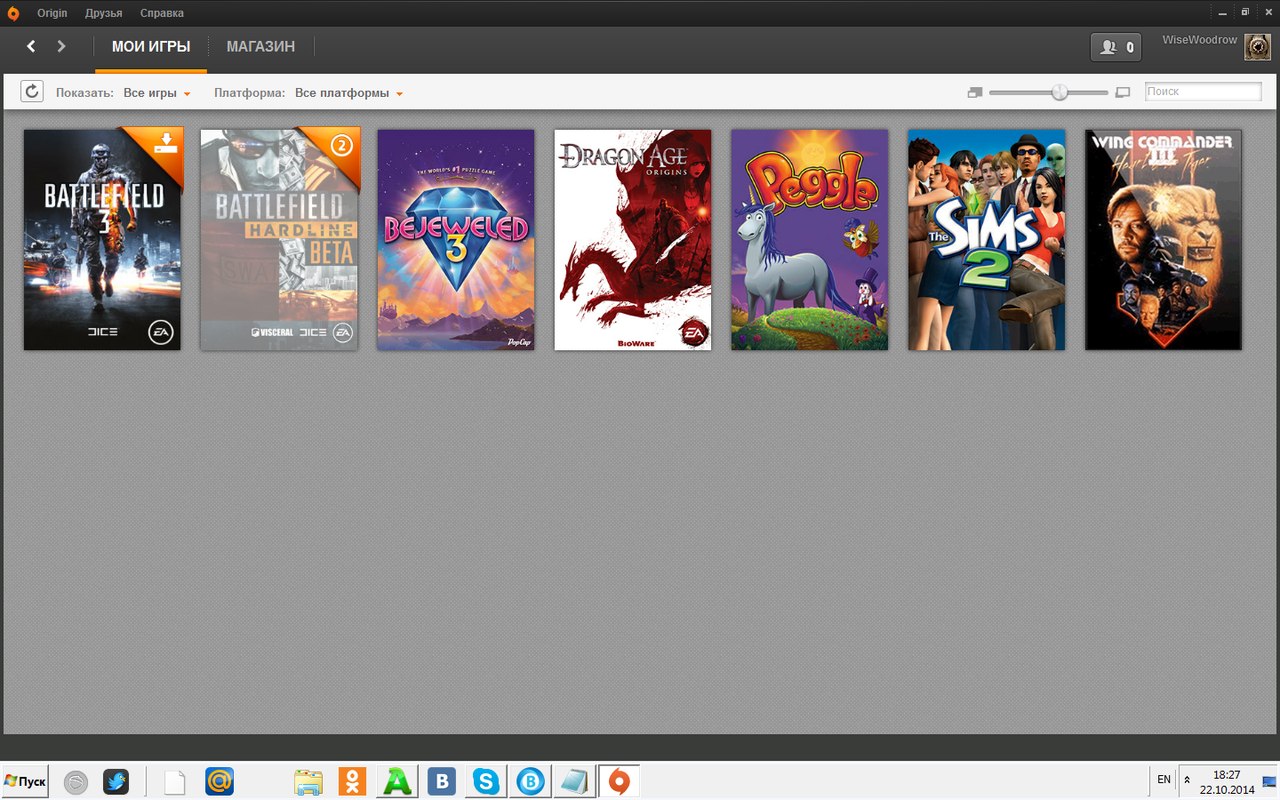Image resolution: width=1280 pixels, height=800 pixels.
Task: Switch to the МАГАЗИН tab
Action: (x=261, y=47)
